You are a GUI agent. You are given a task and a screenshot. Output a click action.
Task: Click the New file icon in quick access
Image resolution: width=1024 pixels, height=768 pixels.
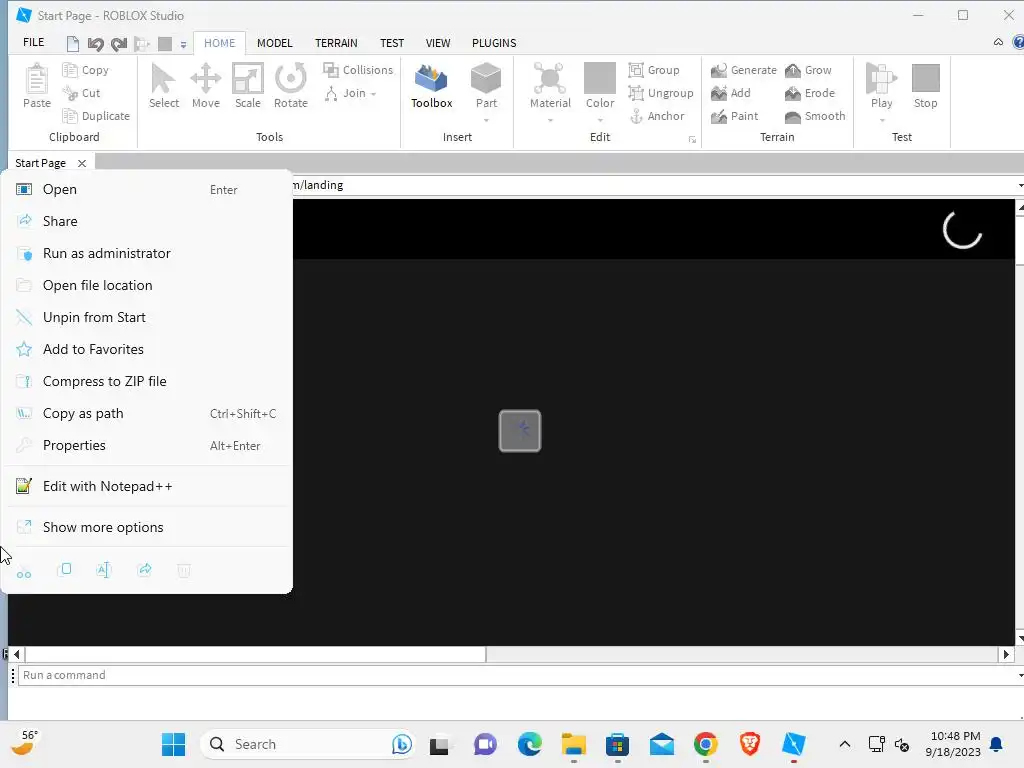pyautogui.click(x=72, y=44)
